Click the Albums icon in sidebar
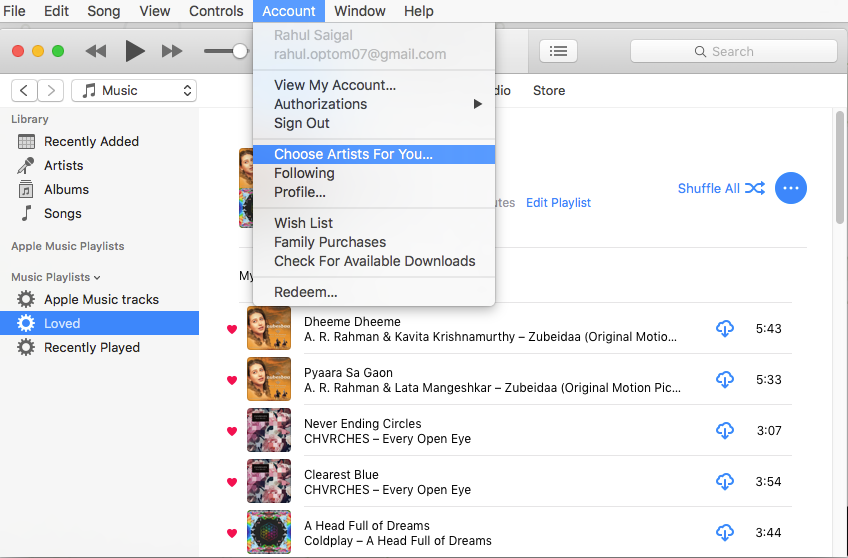The width and height of the screenshot is (848, 558). click(26, 189)
